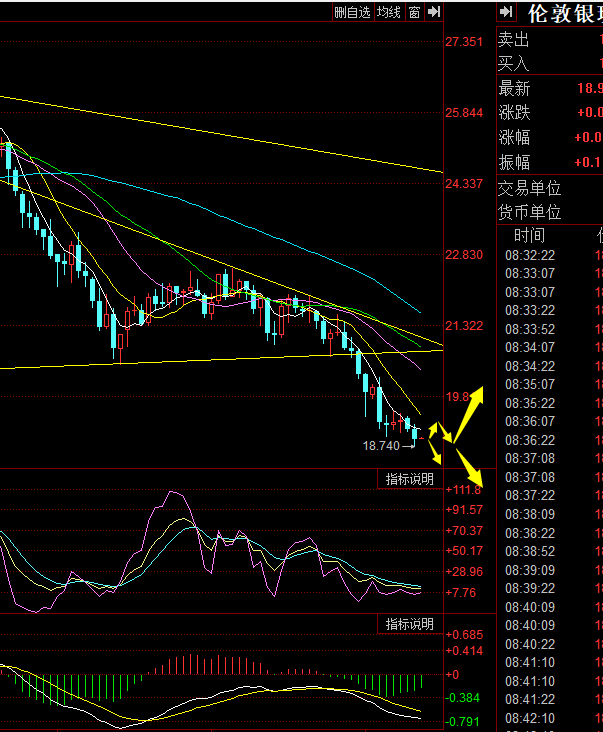Image resolution: width=603 pixels, height=732 pixels.
Task: Select the 08:42:10 tick row
Action: [x=550, y=718]
